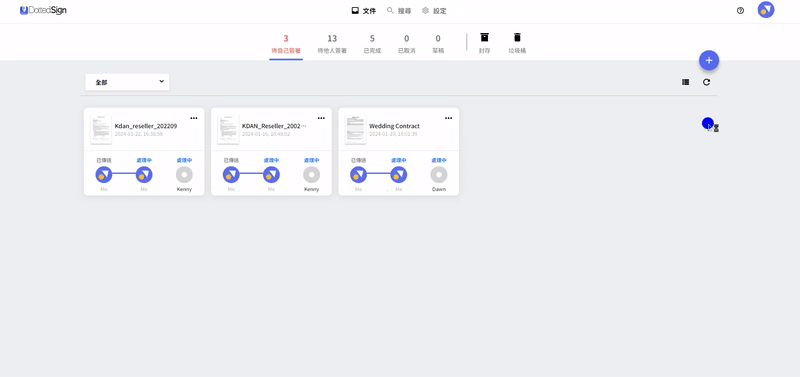
Task: Click 處理中 Me avatar on Wedding Contract card
Action: click(398, 175)
